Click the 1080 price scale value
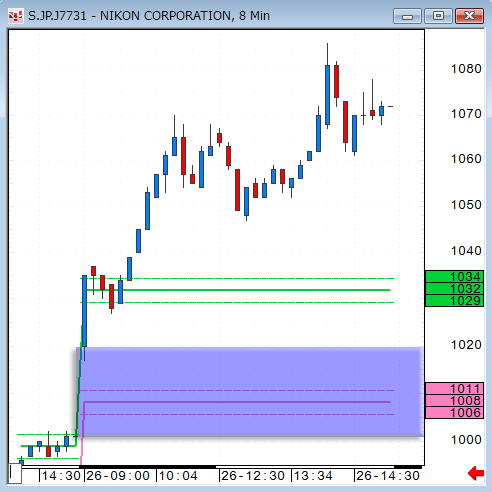492x492 pixels. 466,69
